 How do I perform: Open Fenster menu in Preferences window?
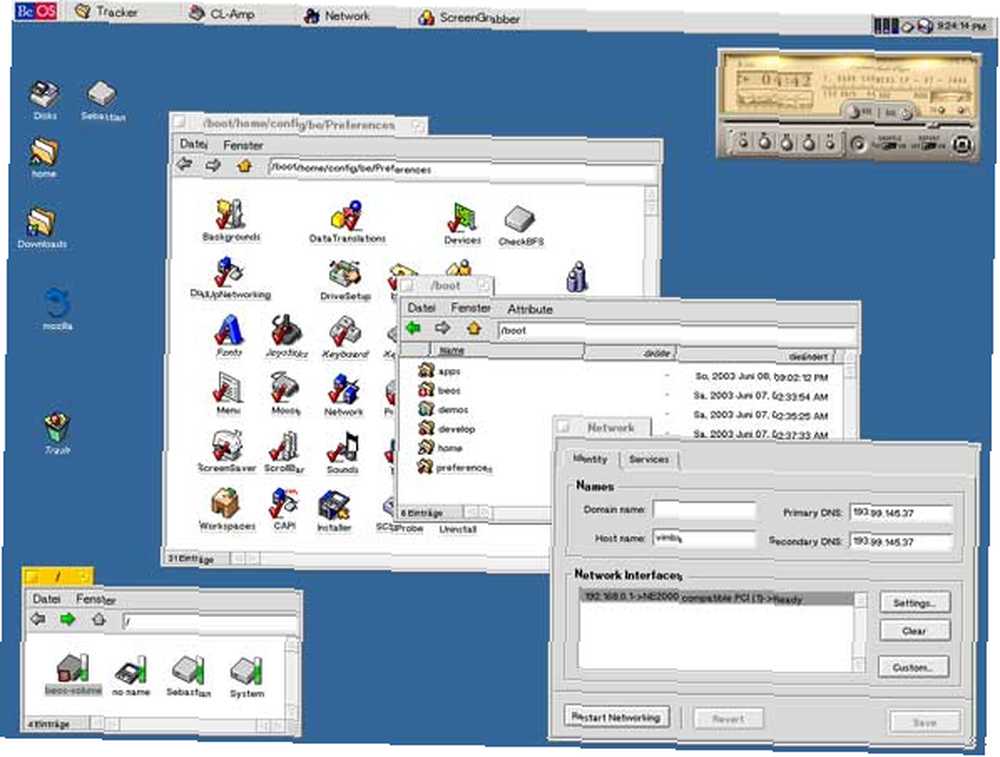click(243, 145)
